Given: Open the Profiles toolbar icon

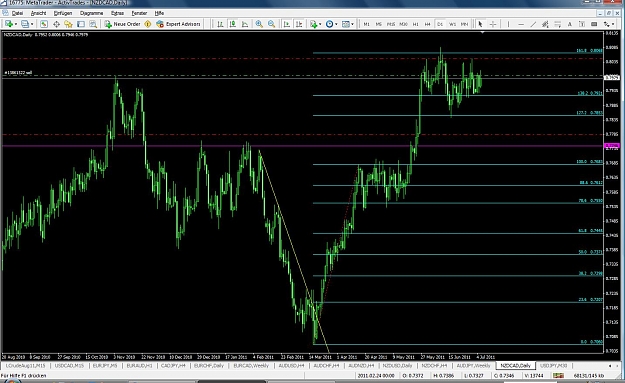Looking at the screenshot, I should tap(25, 24).
